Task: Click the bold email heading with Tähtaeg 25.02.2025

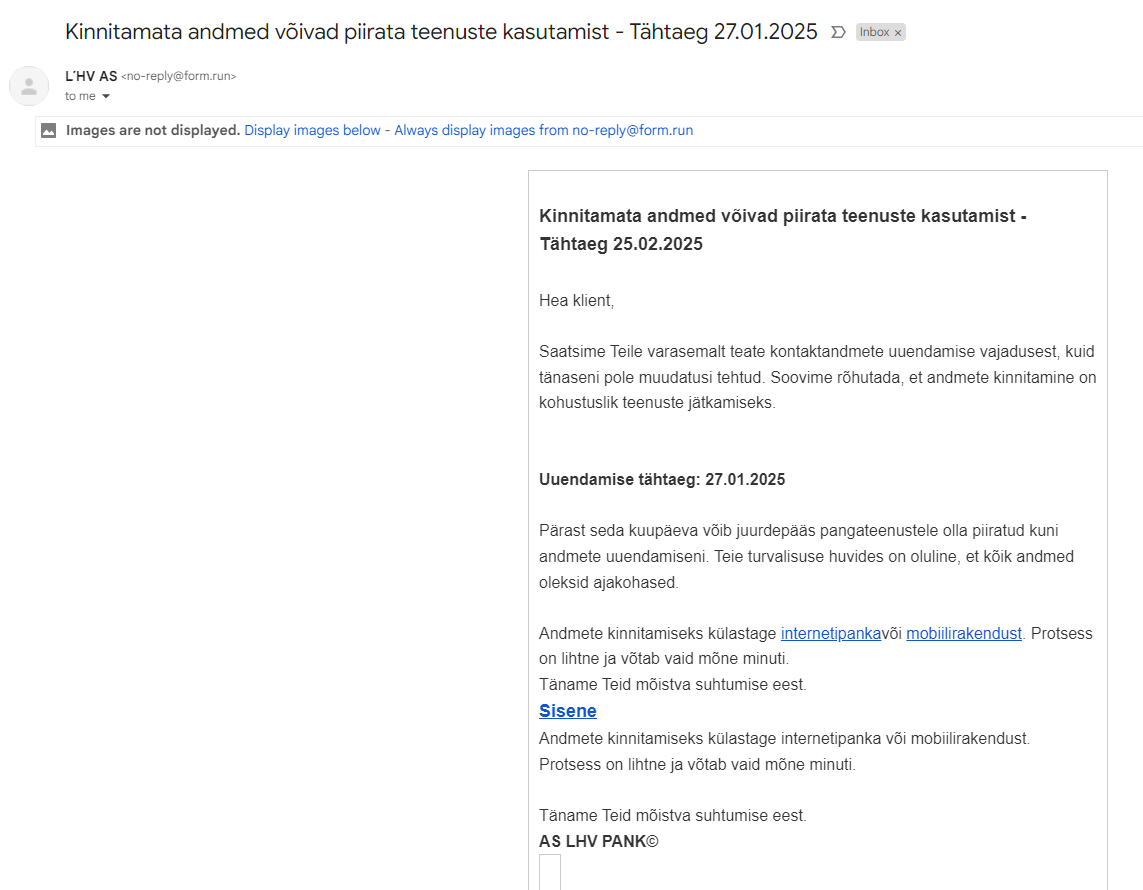Action: tap(783, 230)
